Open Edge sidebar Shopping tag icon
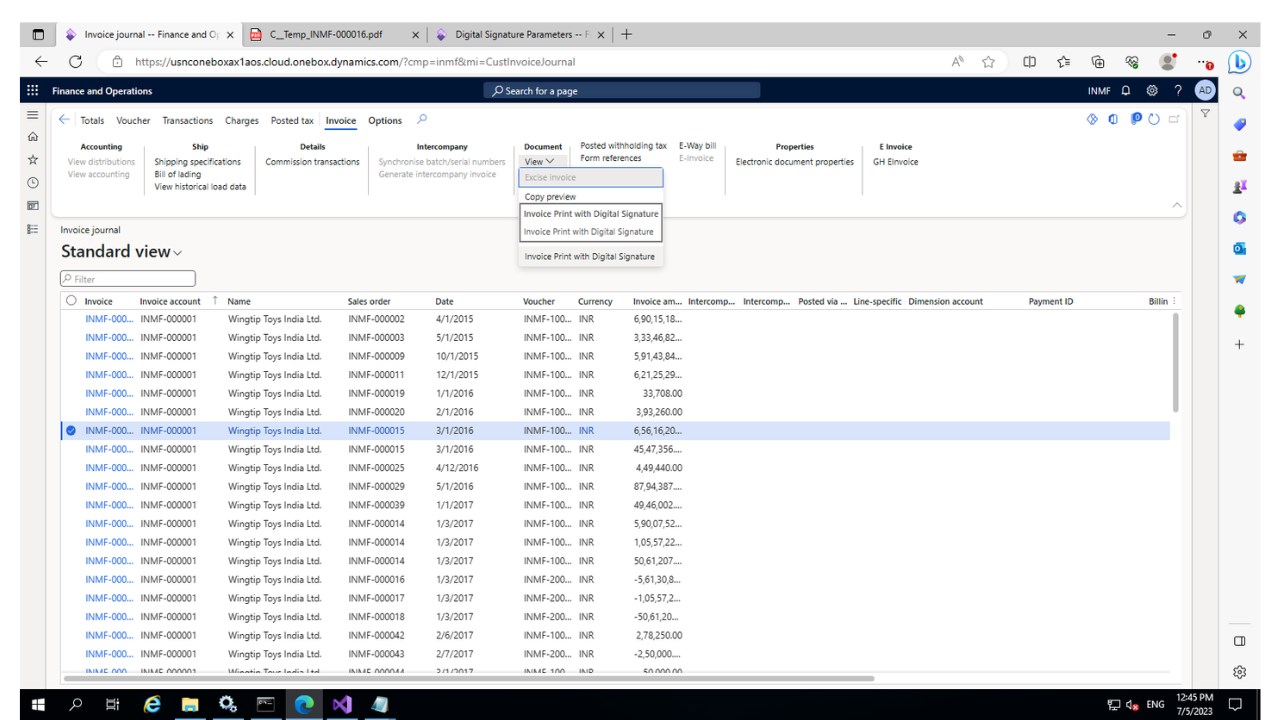The width and height of the screenshot is (1280, 720). (x=1239, y=124)
